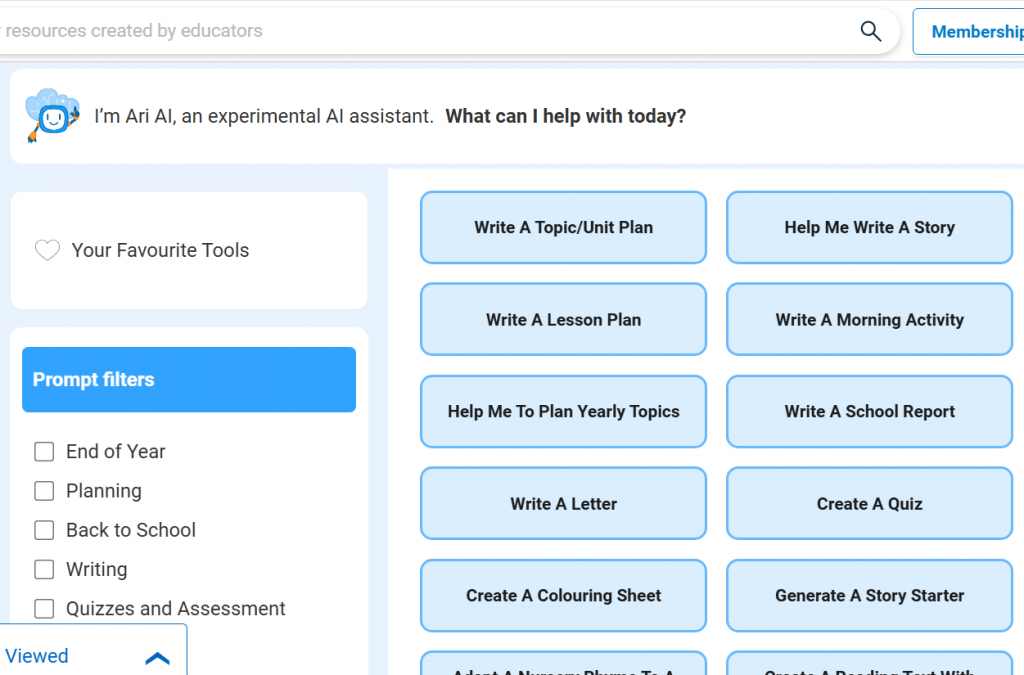Screen dimensions: 1024x675
Task: Check the Back to School filter
Action: [44, 530]
